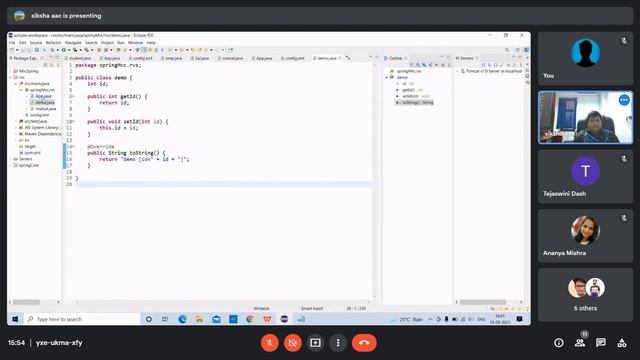Open the Edit menu in Eclipse
Image resolution: width=640 pixels, height=360 pixels.
point(22,42)
